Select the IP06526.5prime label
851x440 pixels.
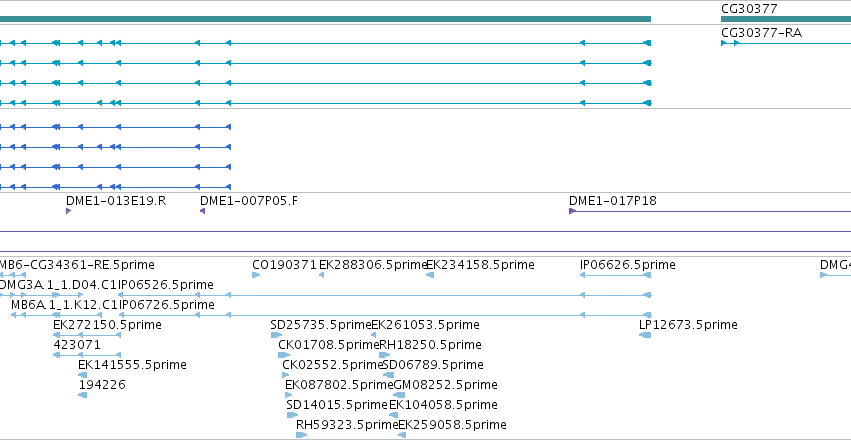tap(166, 285)
